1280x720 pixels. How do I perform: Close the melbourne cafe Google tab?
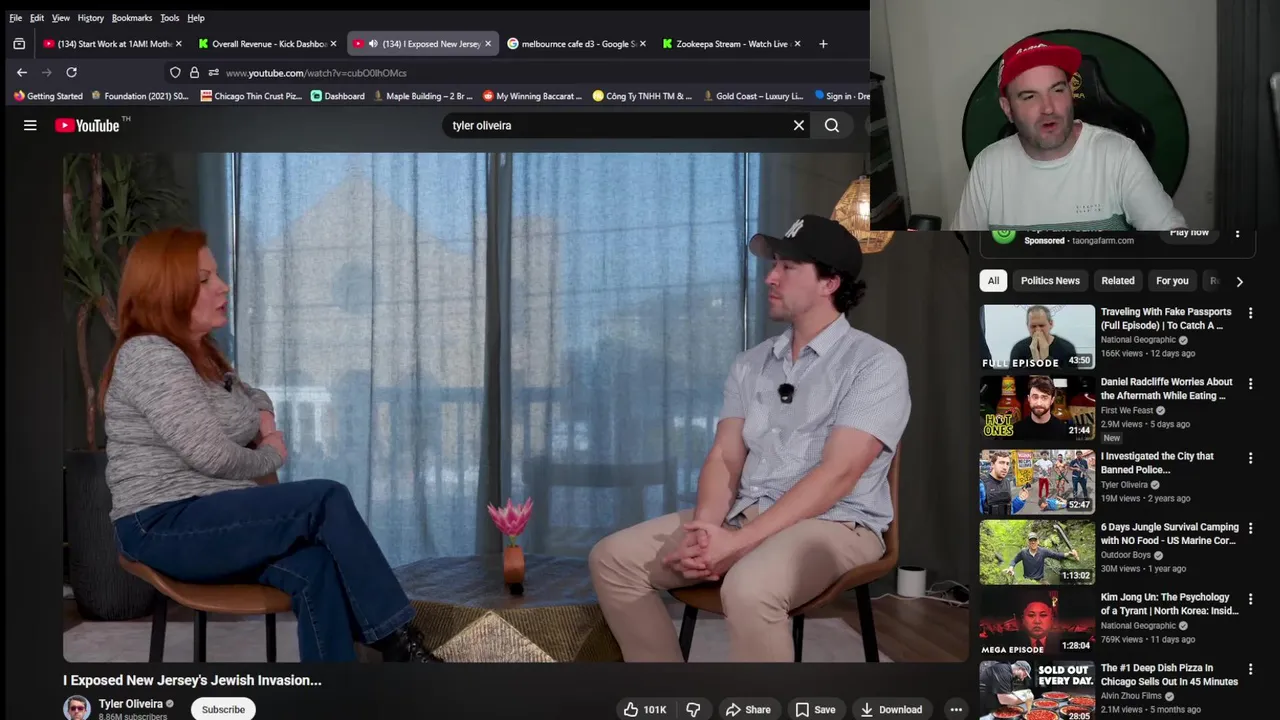point(642,44)
